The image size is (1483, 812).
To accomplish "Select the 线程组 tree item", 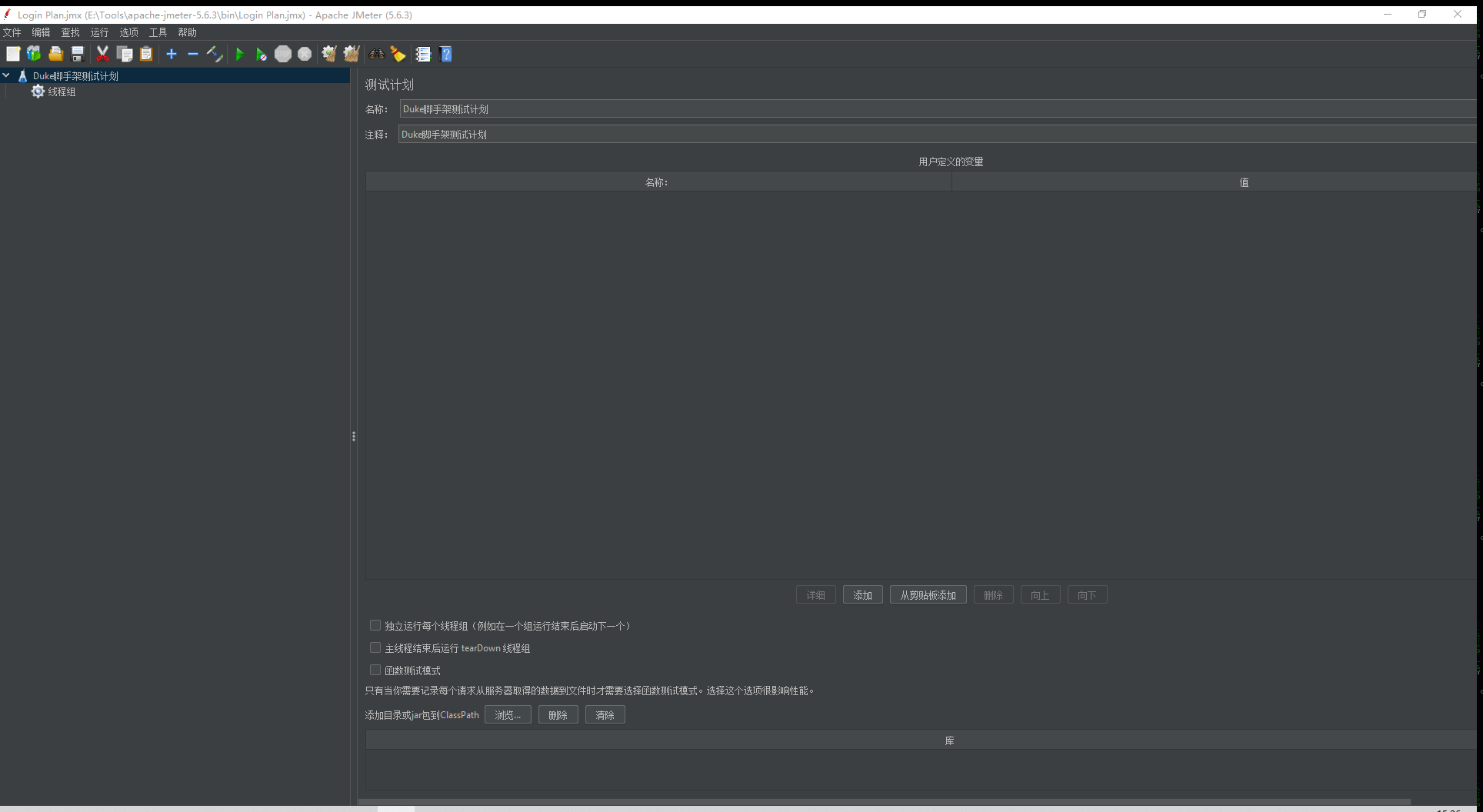I will coord(62,92).
